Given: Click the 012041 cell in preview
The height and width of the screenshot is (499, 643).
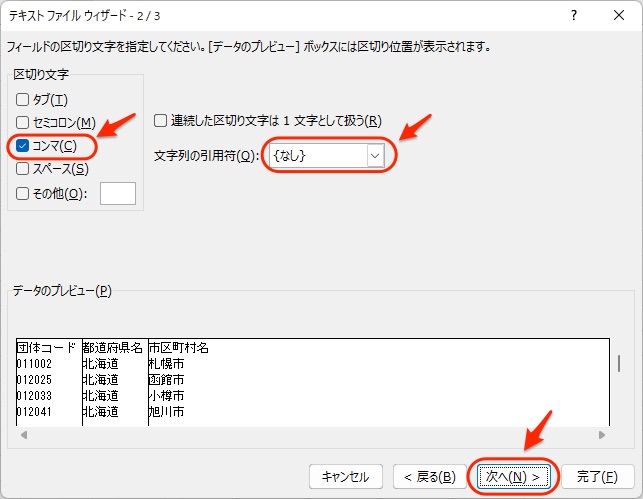Looking at the screenshot, I should click(x=34, y=412).
